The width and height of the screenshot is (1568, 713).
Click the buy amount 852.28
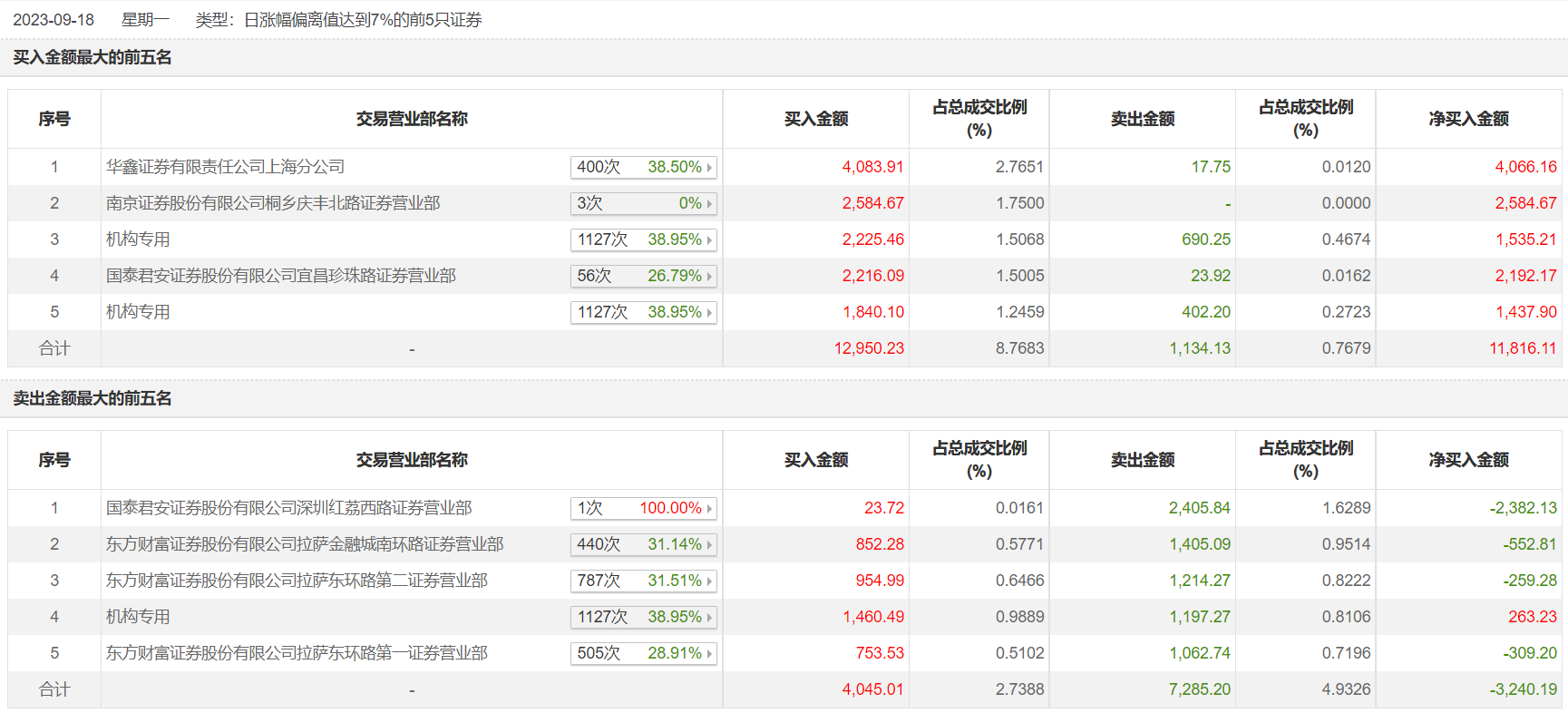click(880, 544)
